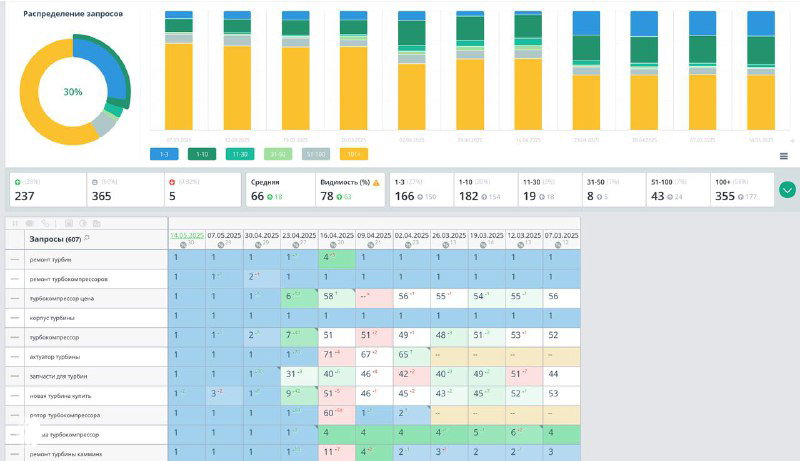
Task: Collapse the ремонт турбин row
Action: pos(15,260)
